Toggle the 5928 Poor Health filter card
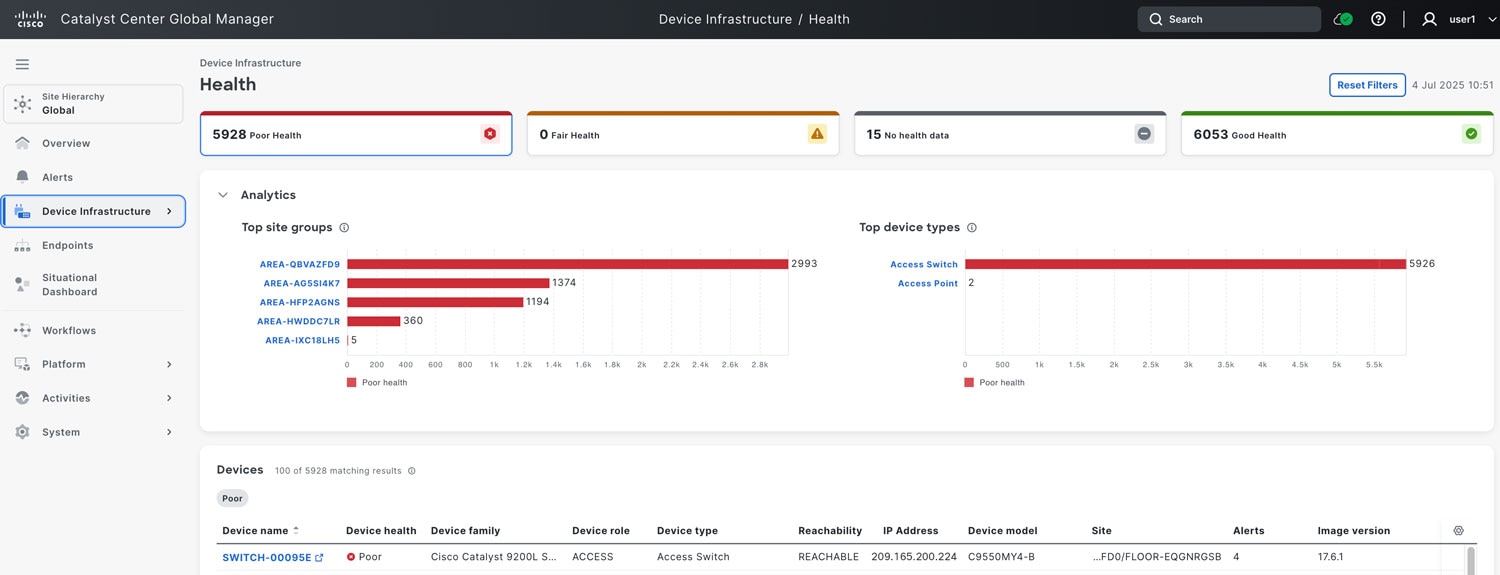 (x=356, y=134)
